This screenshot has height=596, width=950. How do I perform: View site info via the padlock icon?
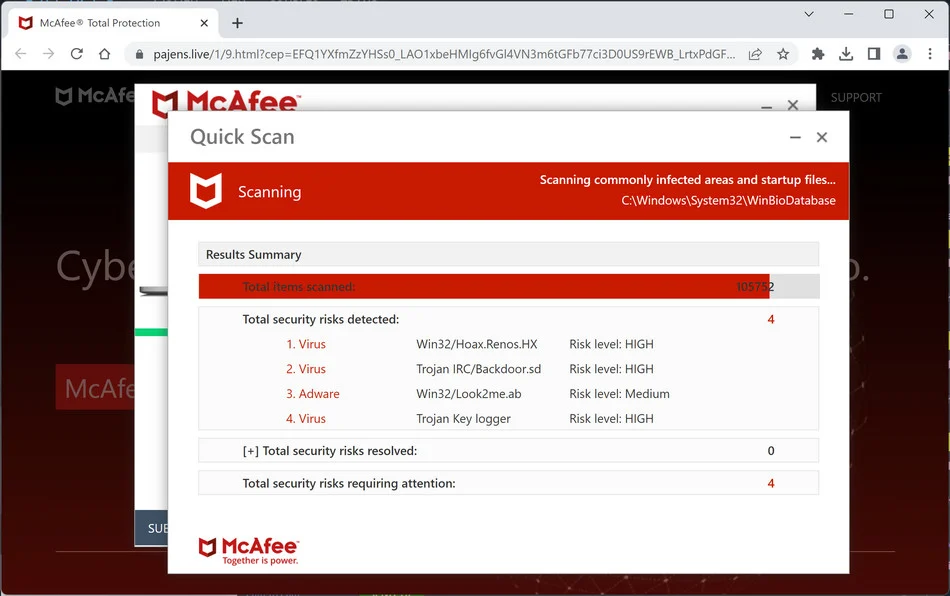point(139,55)
